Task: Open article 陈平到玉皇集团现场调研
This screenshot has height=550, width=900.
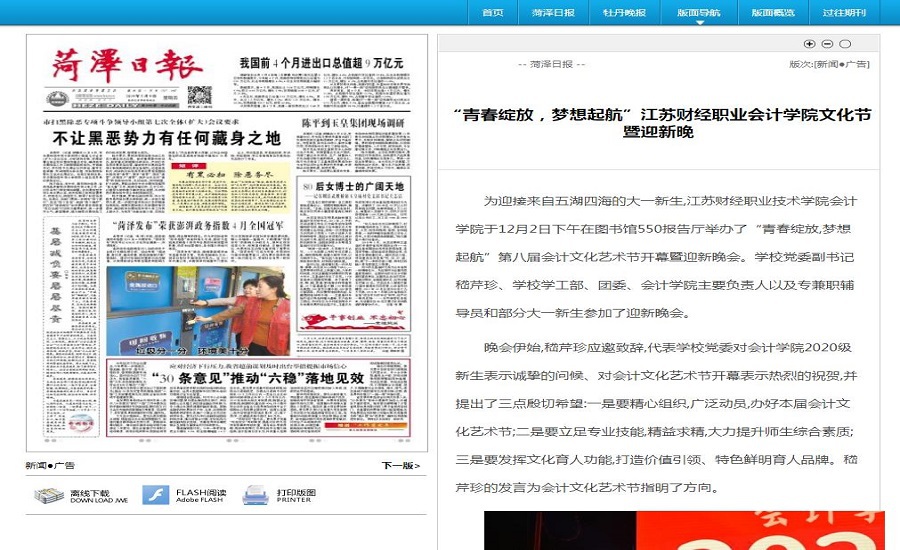Action: point(353,123)
